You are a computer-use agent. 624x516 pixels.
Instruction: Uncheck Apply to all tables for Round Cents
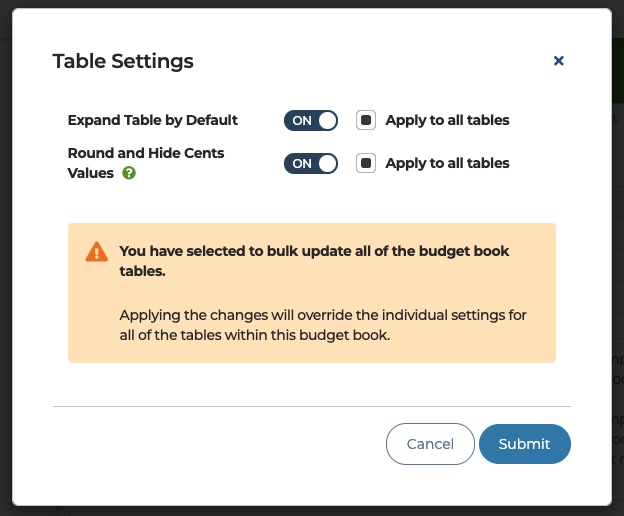pos(366,163)
